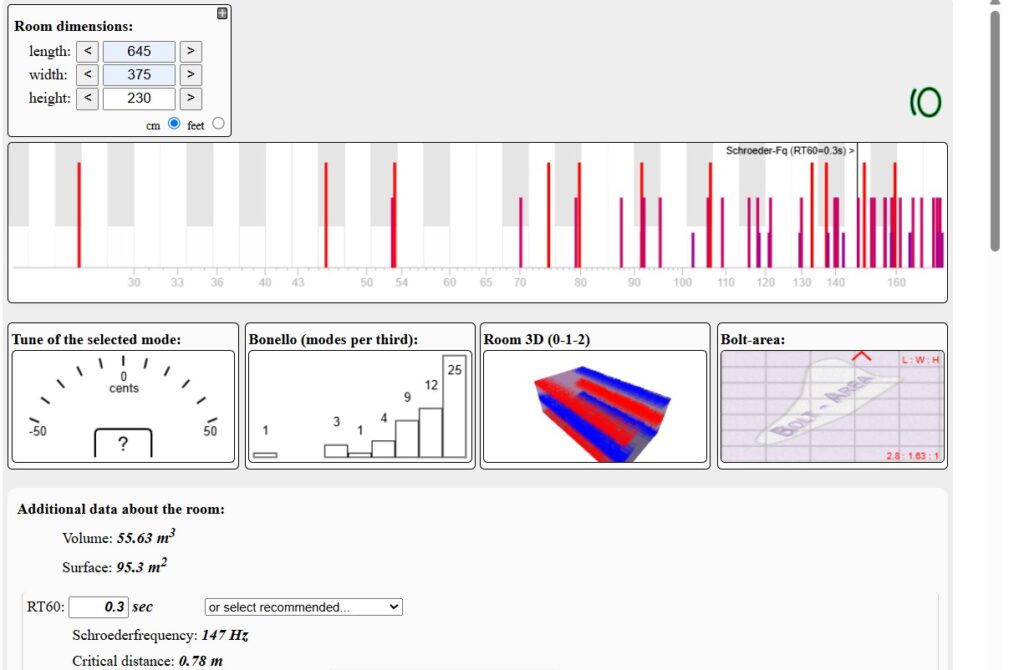Click the question mark note box
The width and height of the screenshot is (1024, 670).
[123, 443]
